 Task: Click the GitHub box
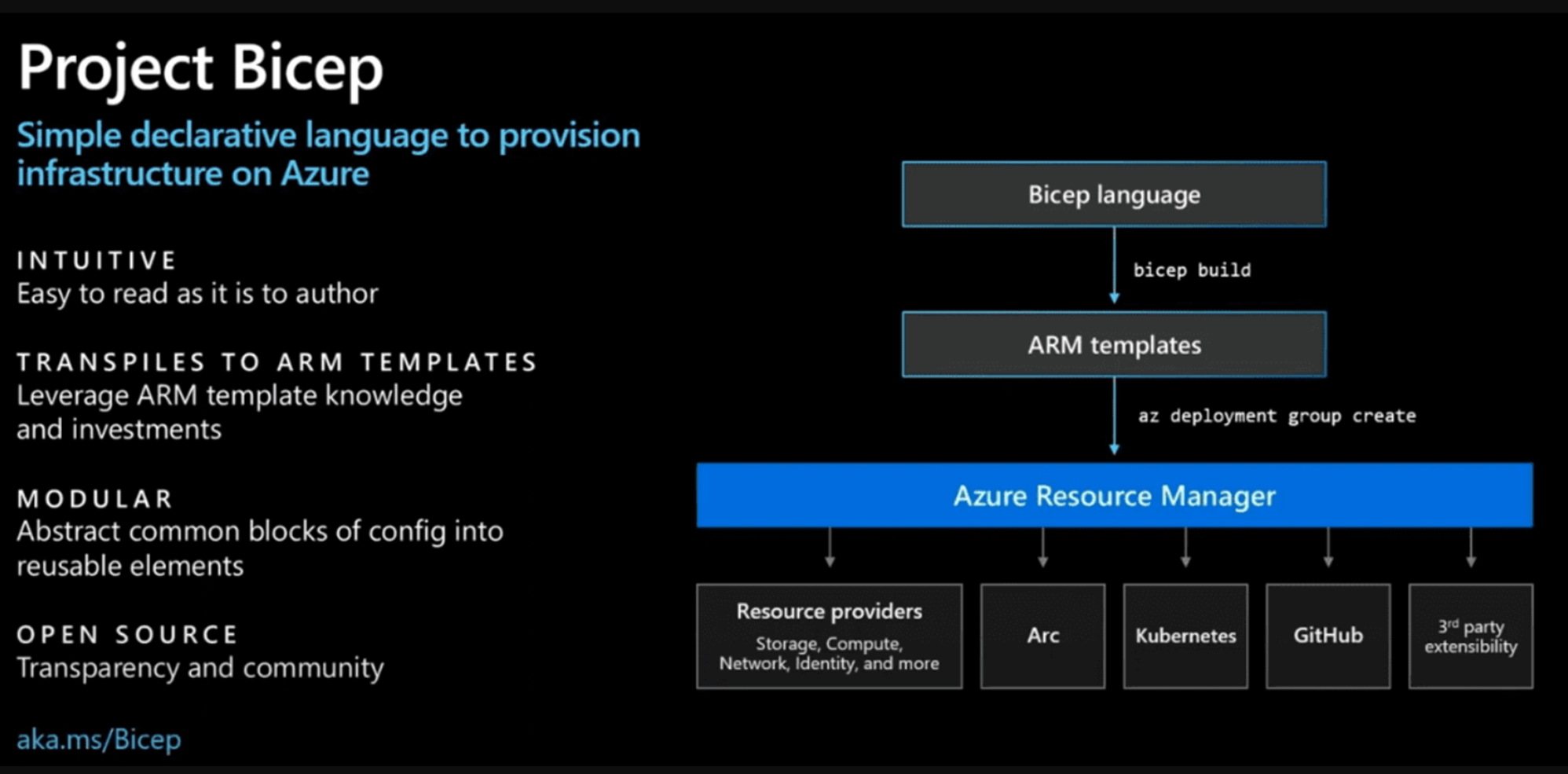pyautogui.click(x=1328, y=636)
